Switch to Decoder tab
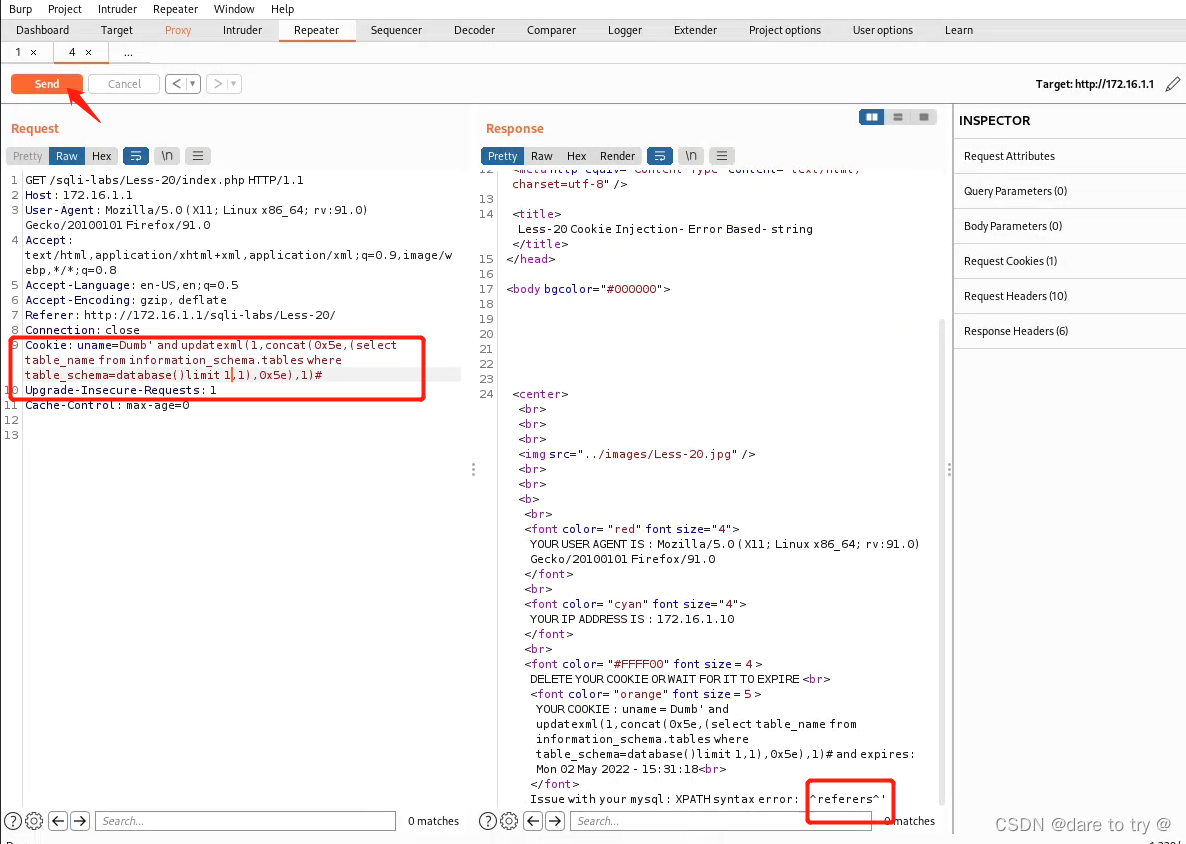This screenshot has width=1186, height=844. [474, 30]
